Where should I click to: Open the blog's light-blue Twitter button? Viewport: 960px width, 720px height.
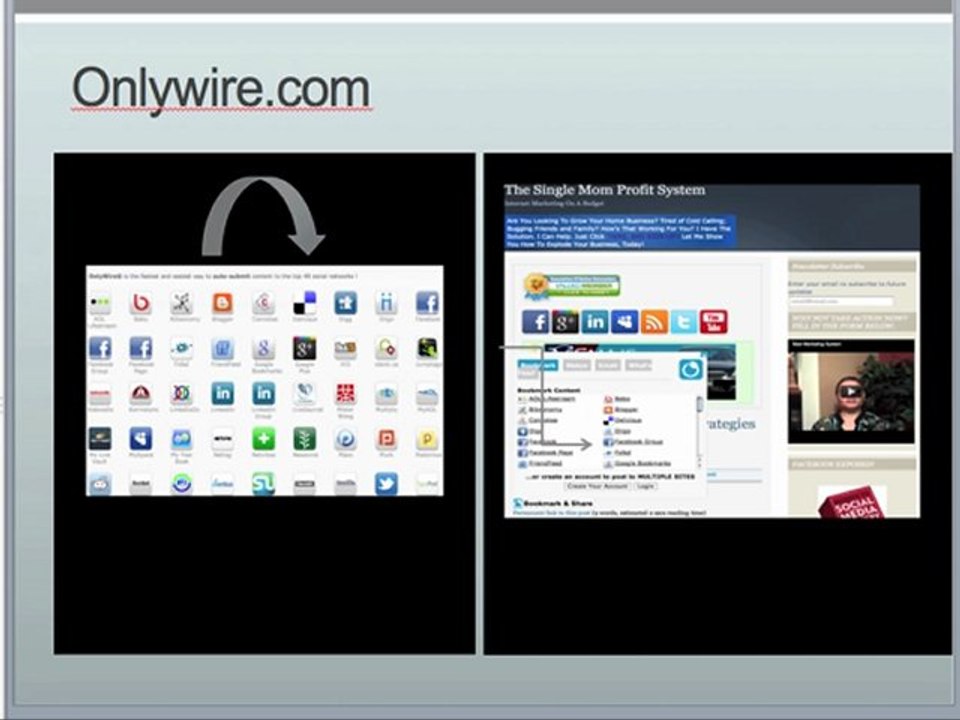tap(684, 322)
